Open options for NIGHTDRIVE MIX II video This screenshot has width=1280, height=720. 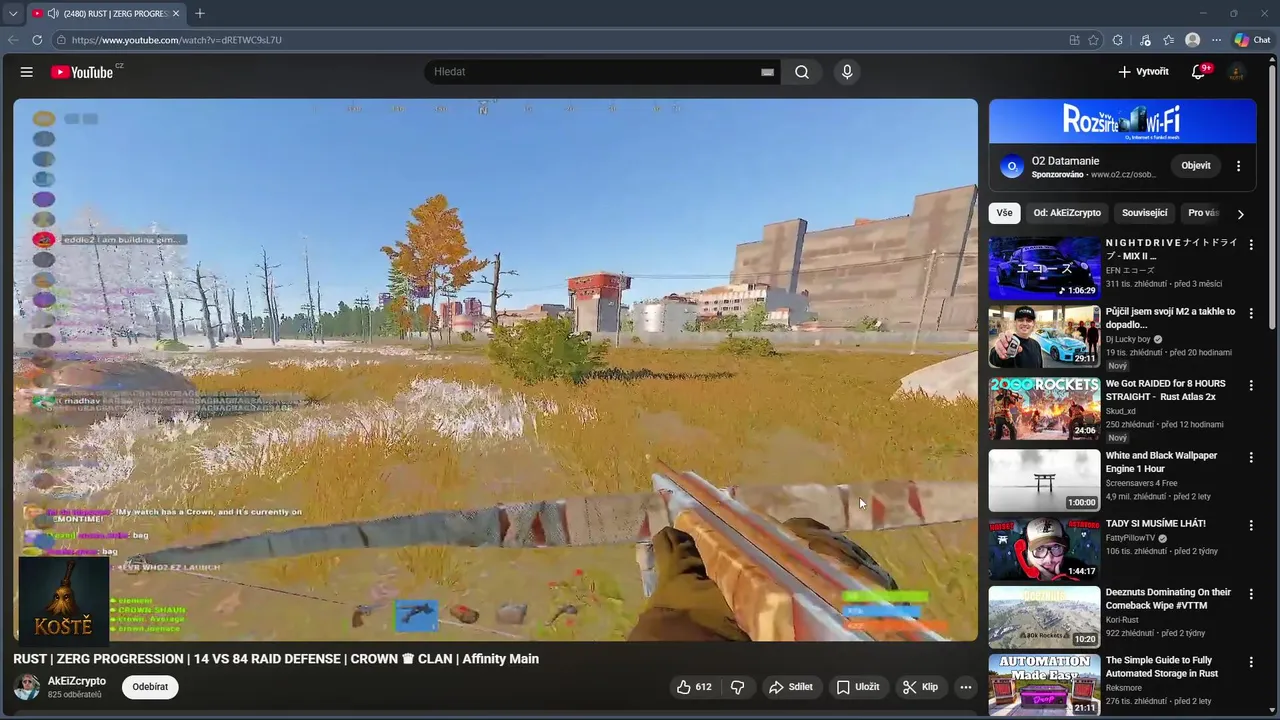pyautogui.click(x=1251, y=245)
